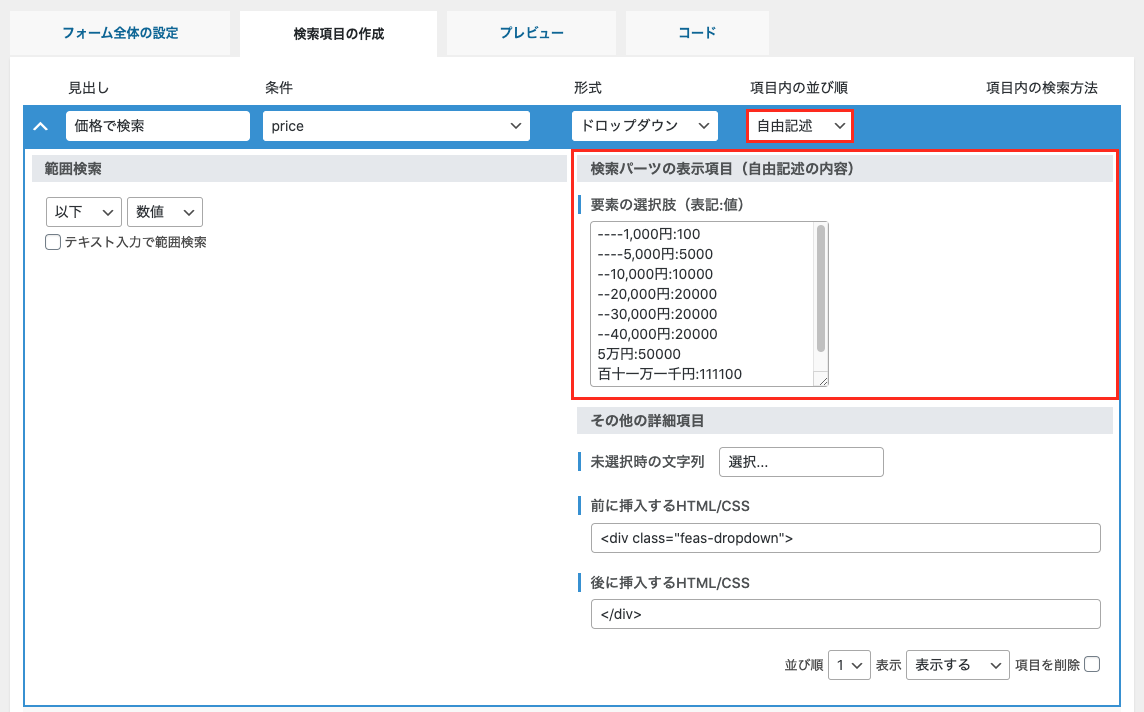This screenshot has width=1144, height=712.
Task: Switch to the プレビュー tab
Action: [531, 33]
